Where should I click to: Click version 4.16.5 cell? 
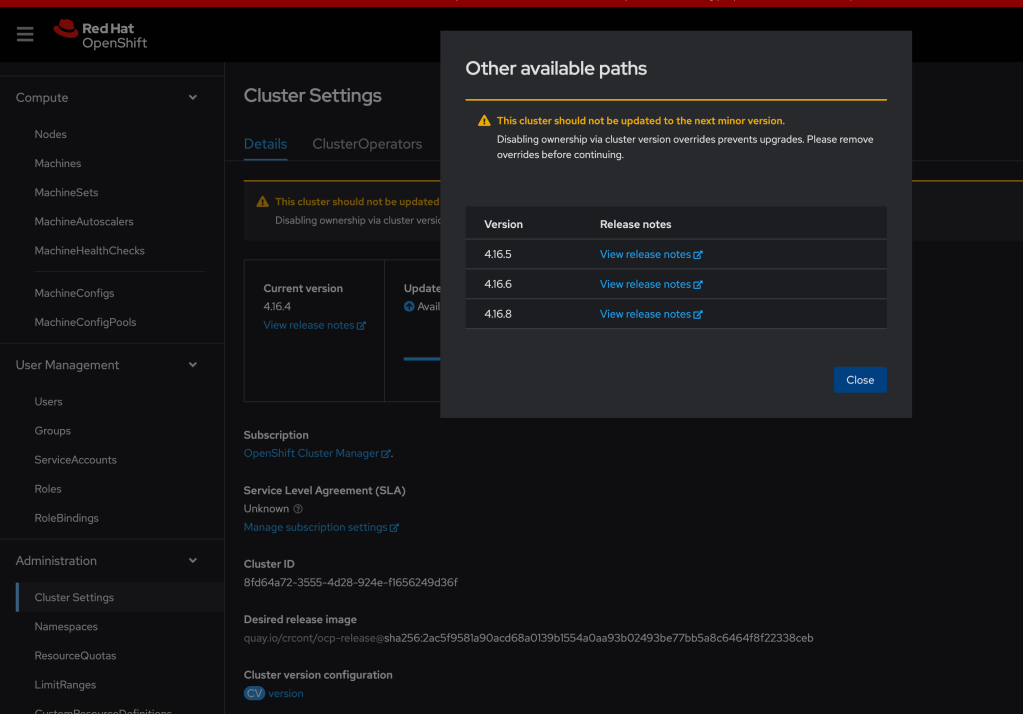click(498, 255)
